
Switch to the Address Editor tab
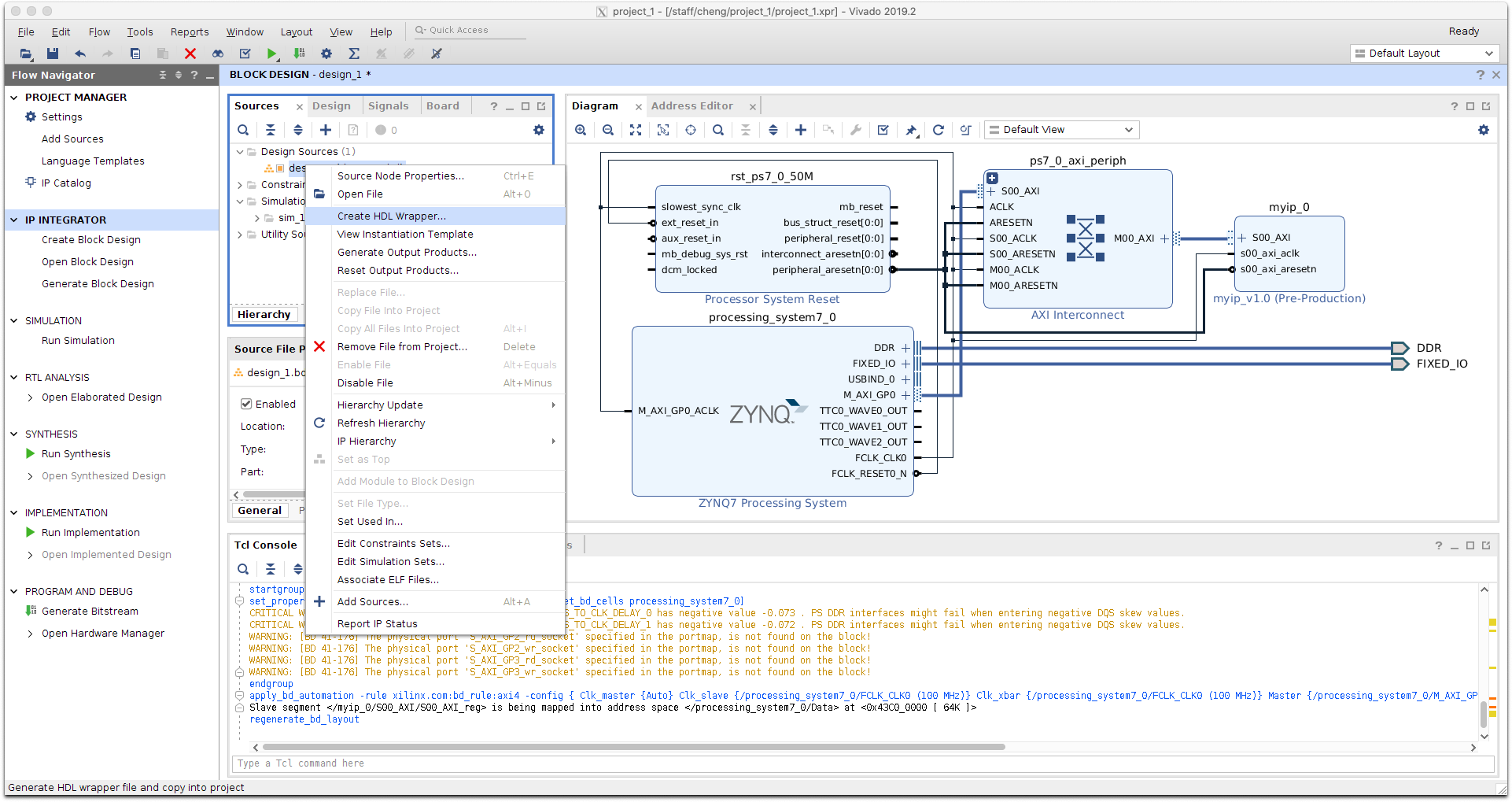(x=691, y=106)
